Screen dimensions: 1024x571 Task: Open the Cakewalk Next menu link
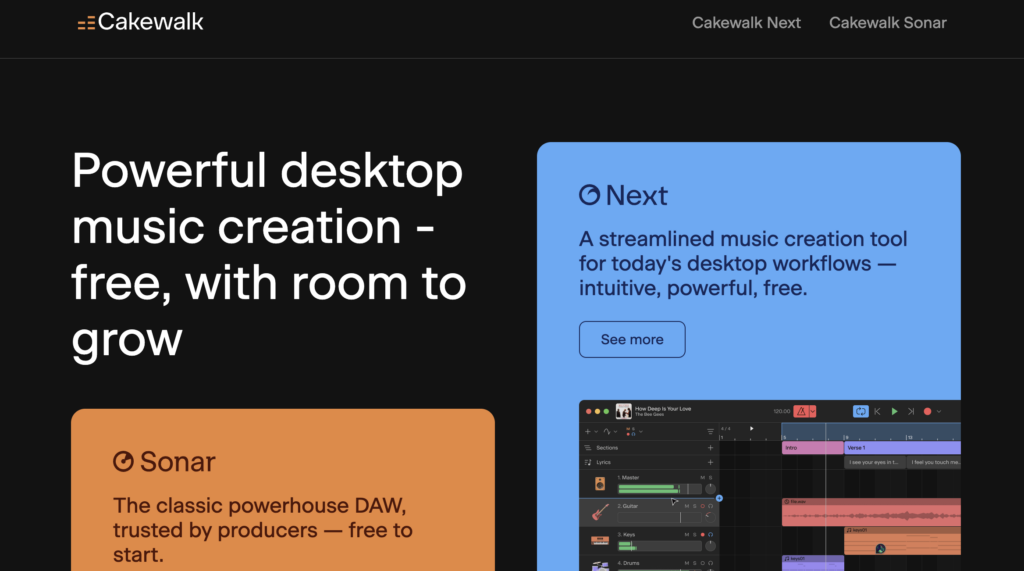[x=746, y=23]
